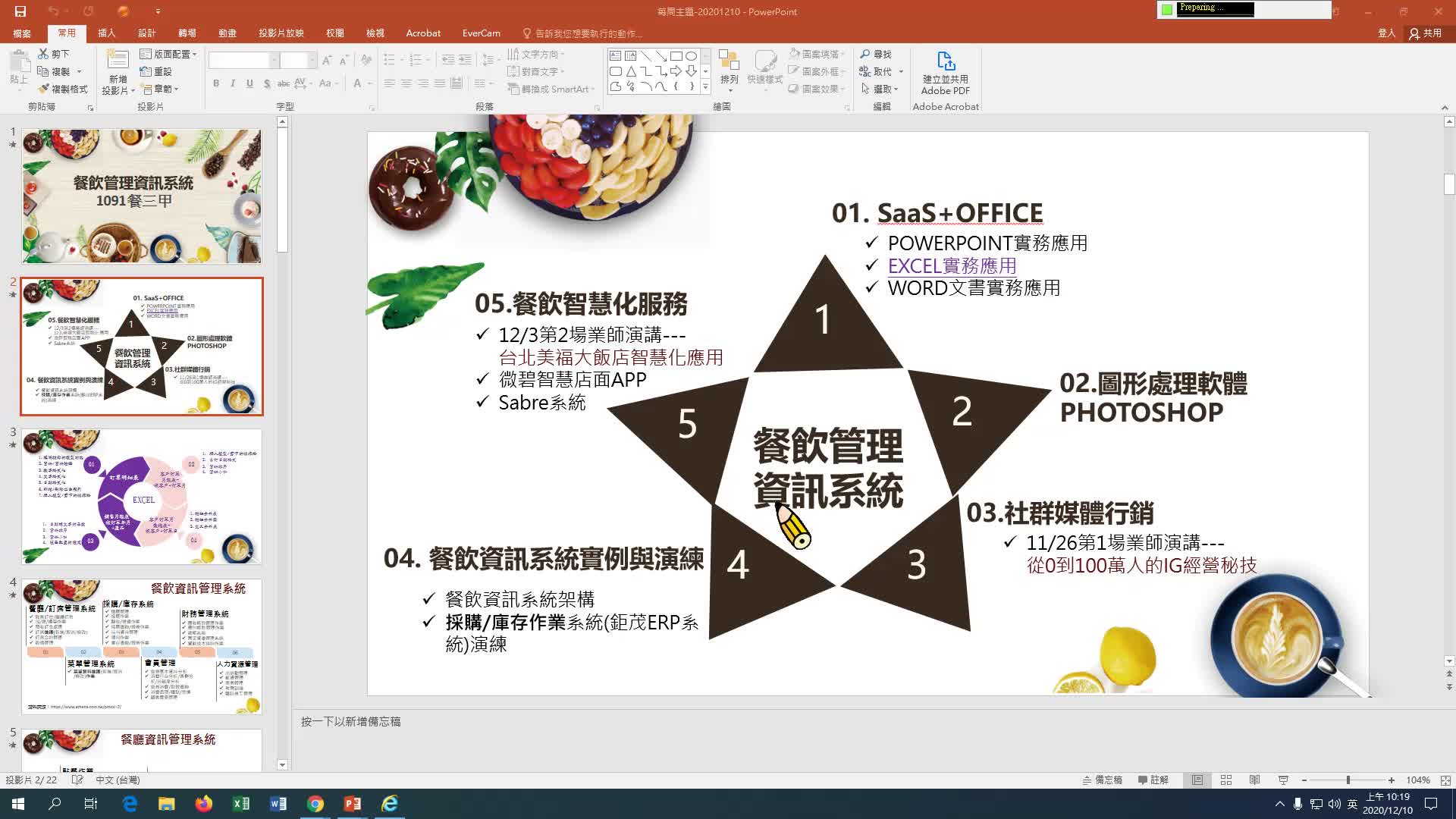
Task: Click the Tell me what to do box
Action: (x=583, y=33)
